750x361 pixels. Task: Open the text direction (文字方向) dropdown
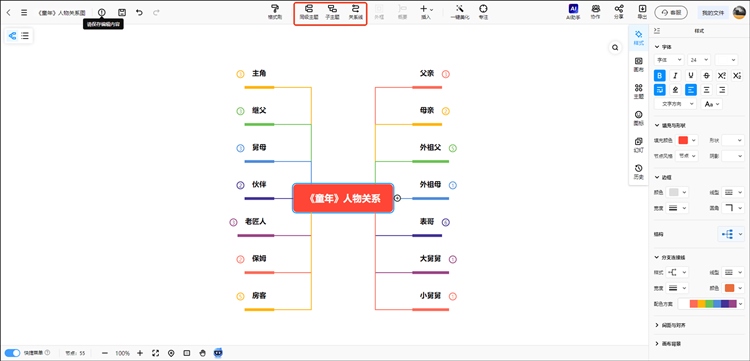(675, 104)
